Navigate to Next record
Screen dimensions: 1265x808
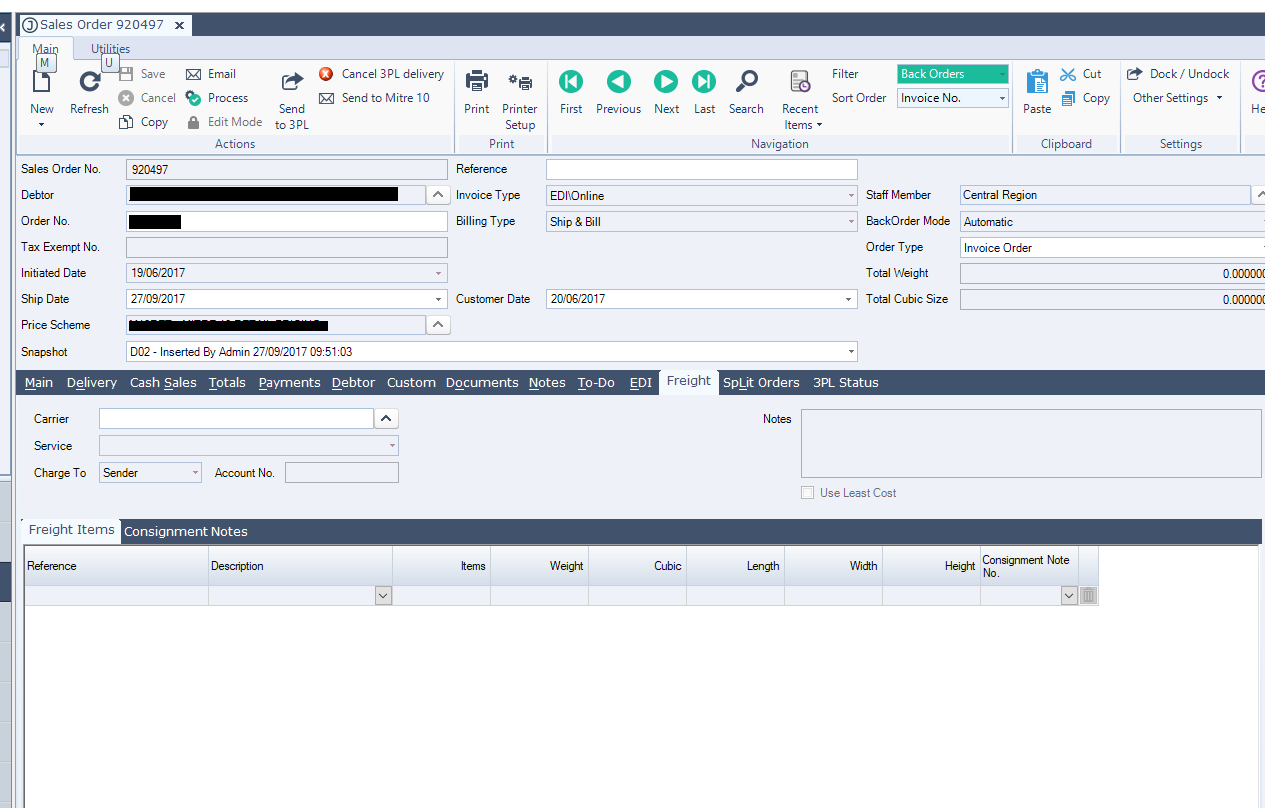(666, 82)
